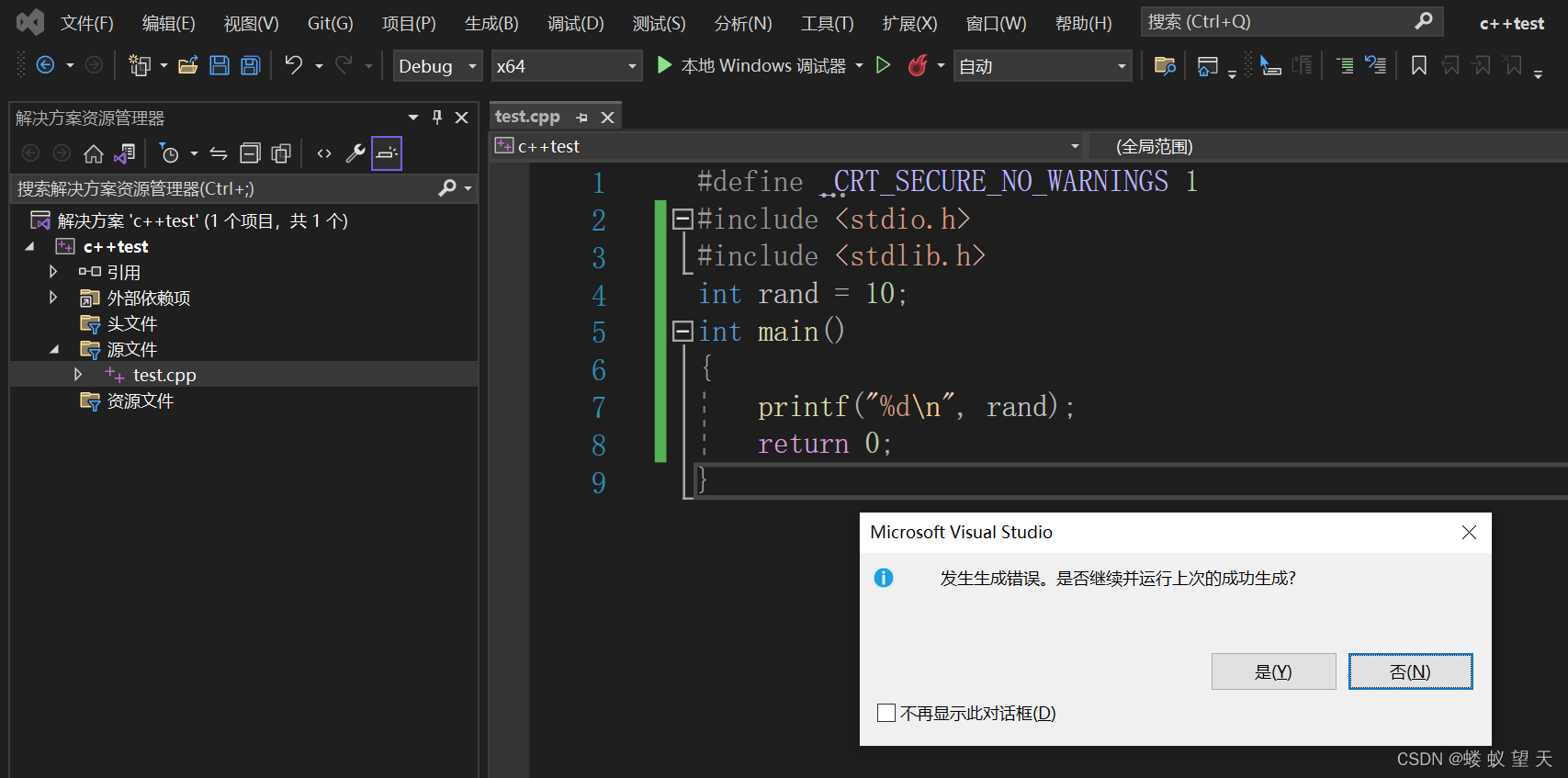Click the Hot Reload flame icon
This screenshot has width=1568, height=778.
click(x=917, y=65)
